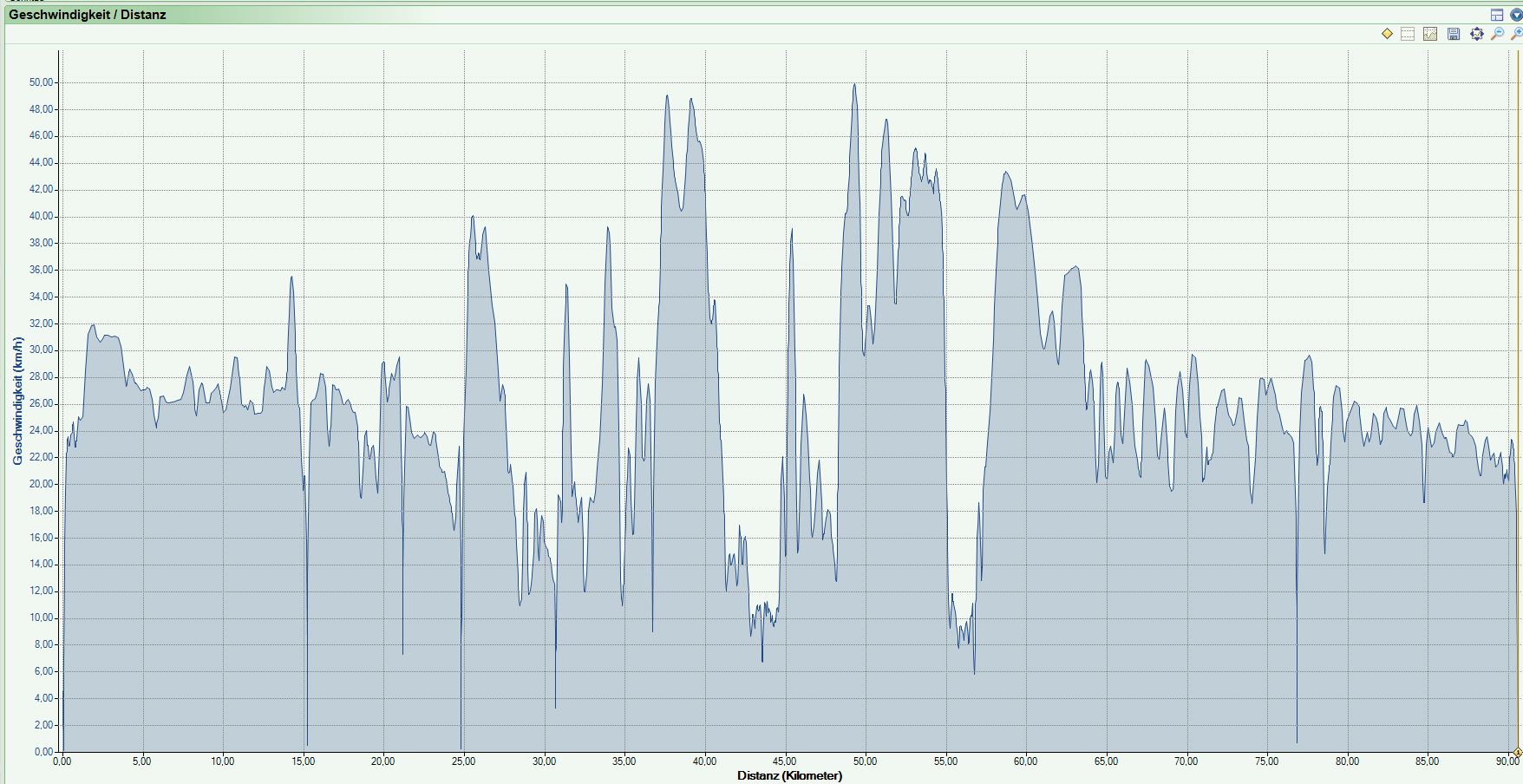Click the Geschwindigkeit (km/h) axis label
Viewport: 1523px width, 784px height.
click(17, 401)
